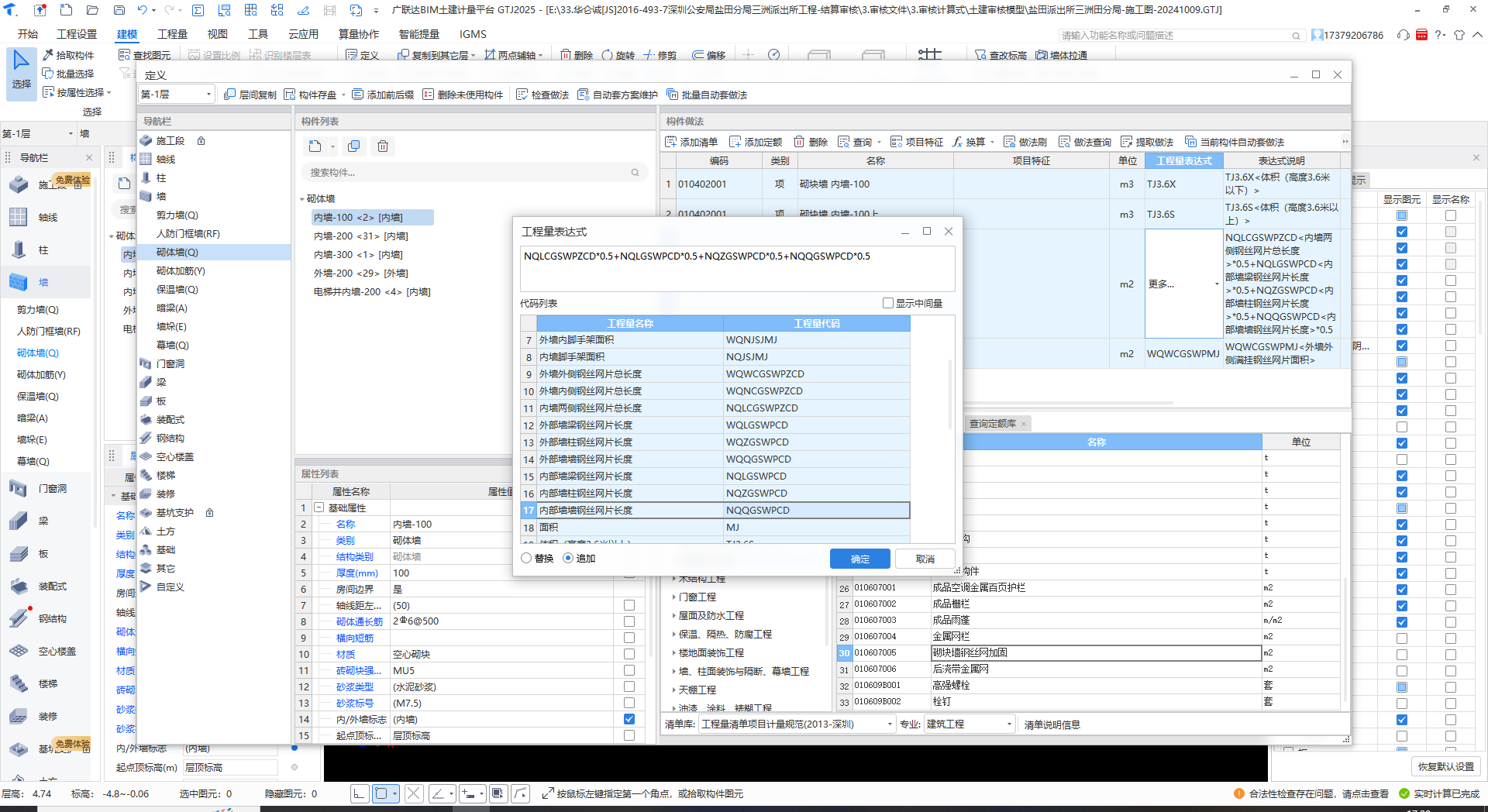1488x812 pixels.
Task: Open the 项目特征 tool
Action: click(917, 142)
